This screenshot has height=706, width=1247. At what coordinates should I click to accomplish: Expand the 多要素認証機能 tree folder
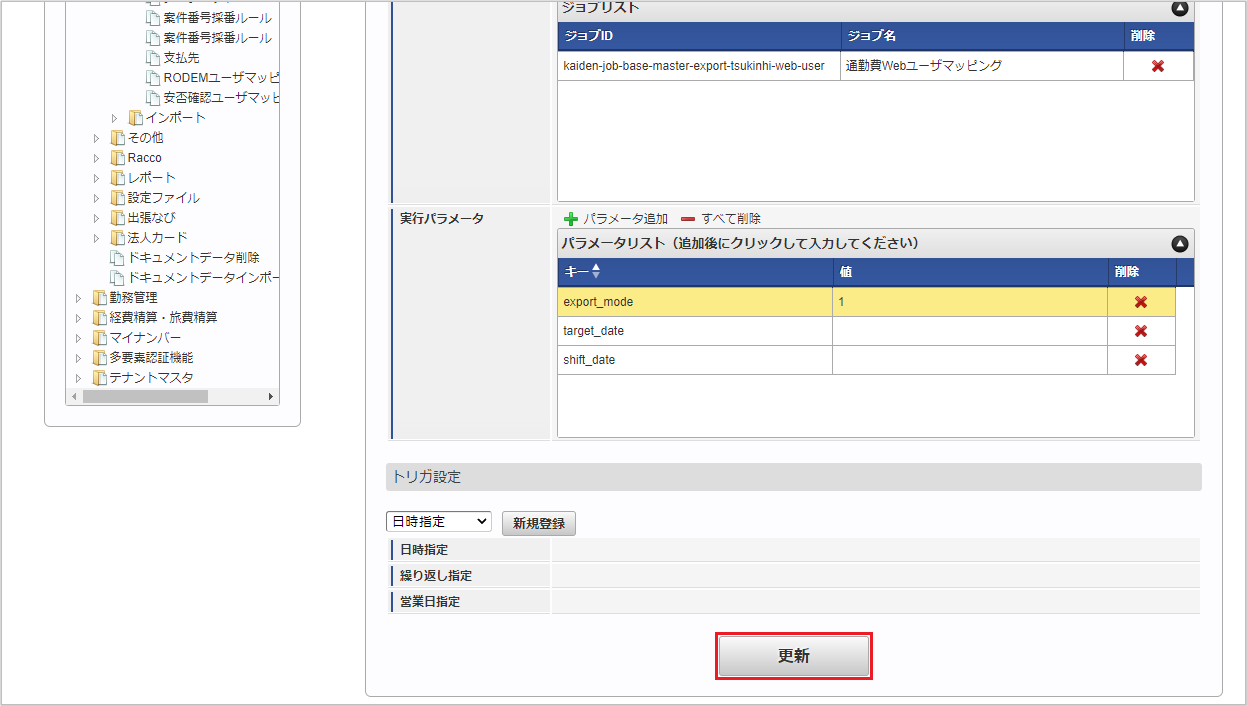pyautogui.click(x=79, y=358)
